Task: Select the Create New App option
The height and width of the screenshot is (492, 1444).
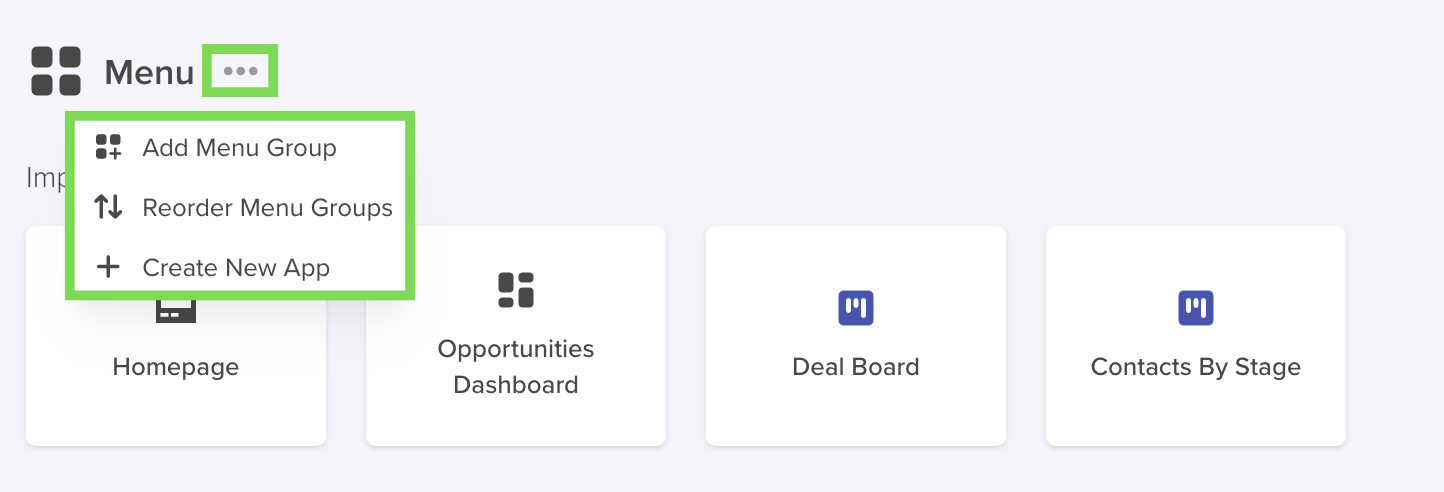Action: pos(240,268)
